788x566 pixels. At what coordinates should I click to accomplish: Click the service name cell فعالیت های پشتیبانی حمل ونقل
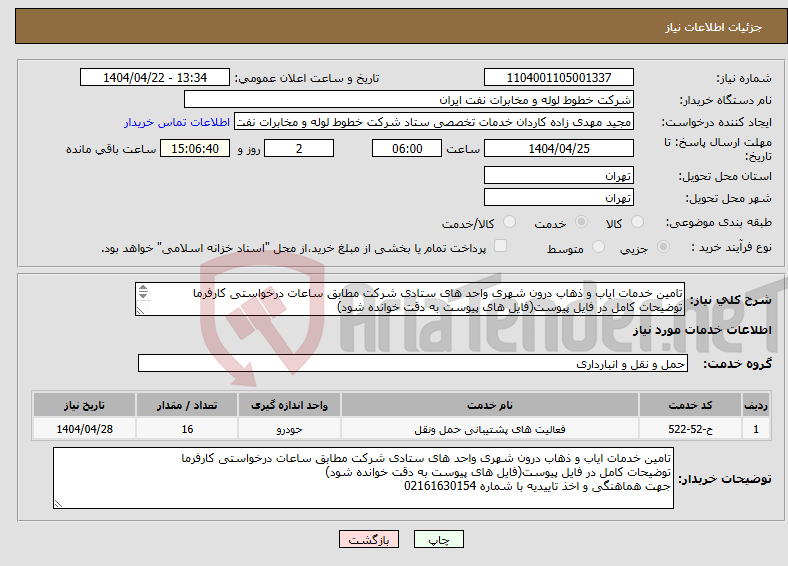pos(490,429)
